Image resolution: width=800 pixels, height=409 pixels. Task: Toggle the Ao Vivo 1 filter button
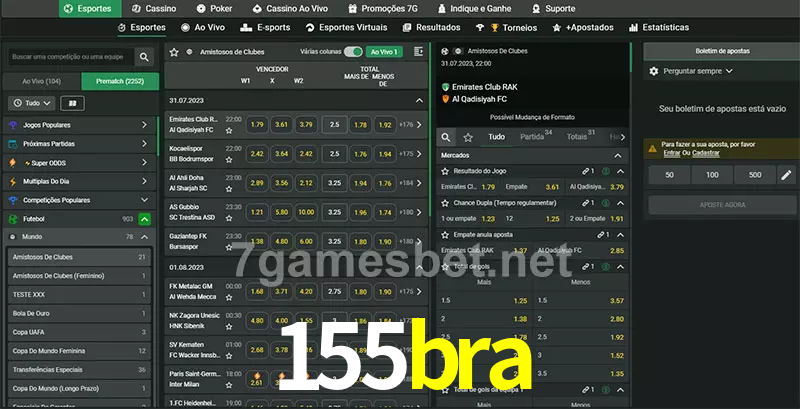384,52
